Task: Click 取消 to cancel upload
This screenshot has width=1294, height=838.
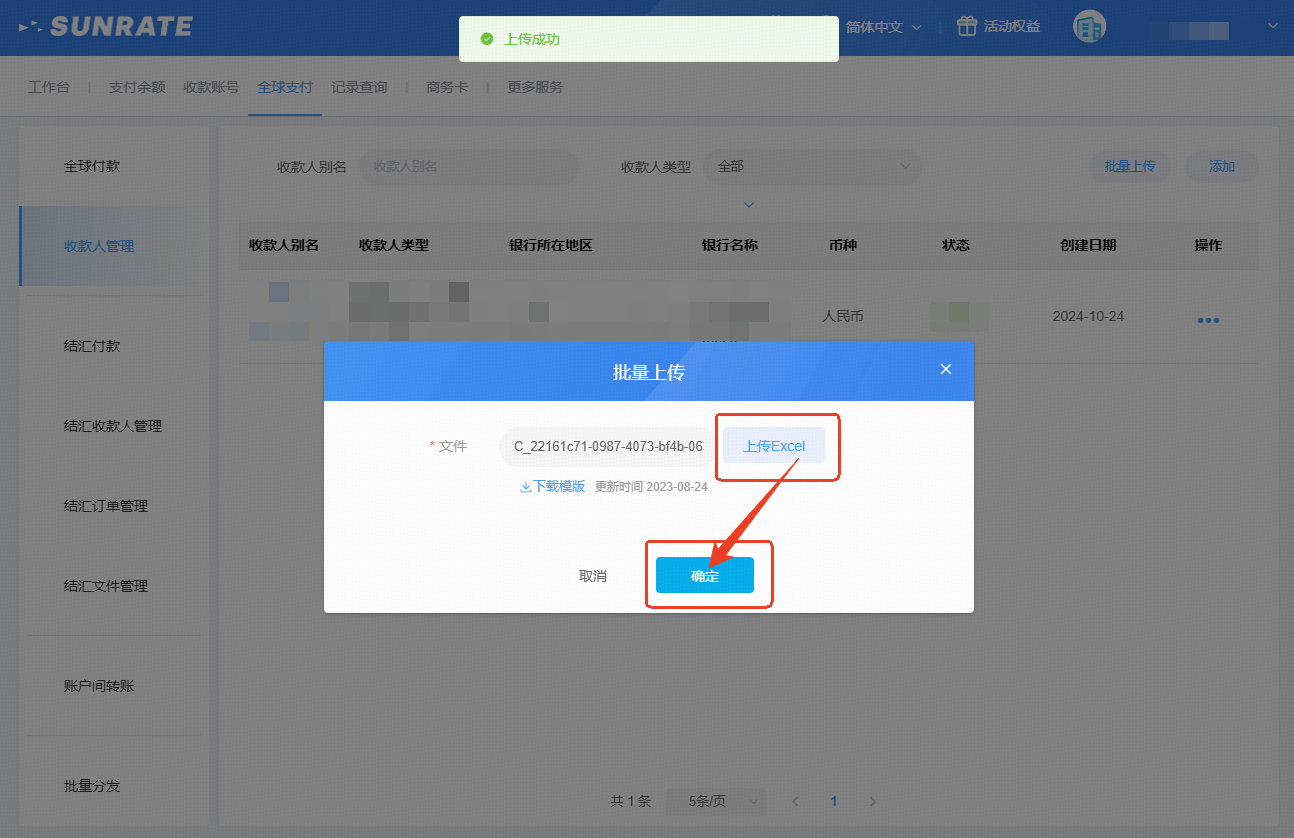Action: [x=593, y=576]
